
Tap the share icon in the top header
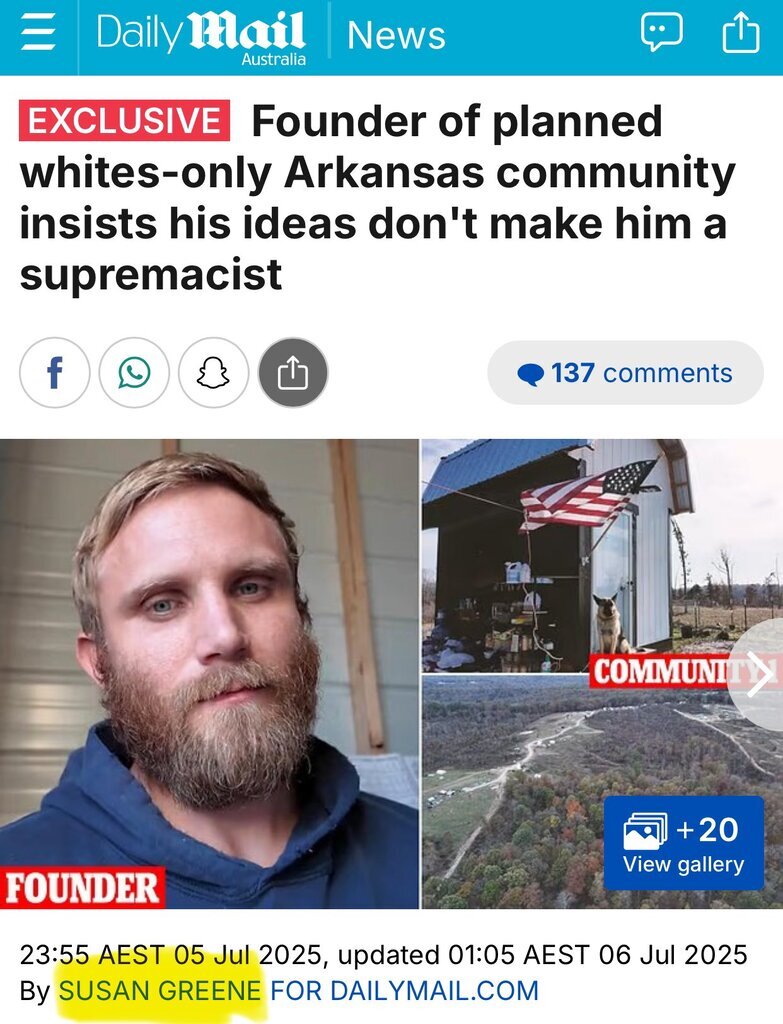point(741,33)
